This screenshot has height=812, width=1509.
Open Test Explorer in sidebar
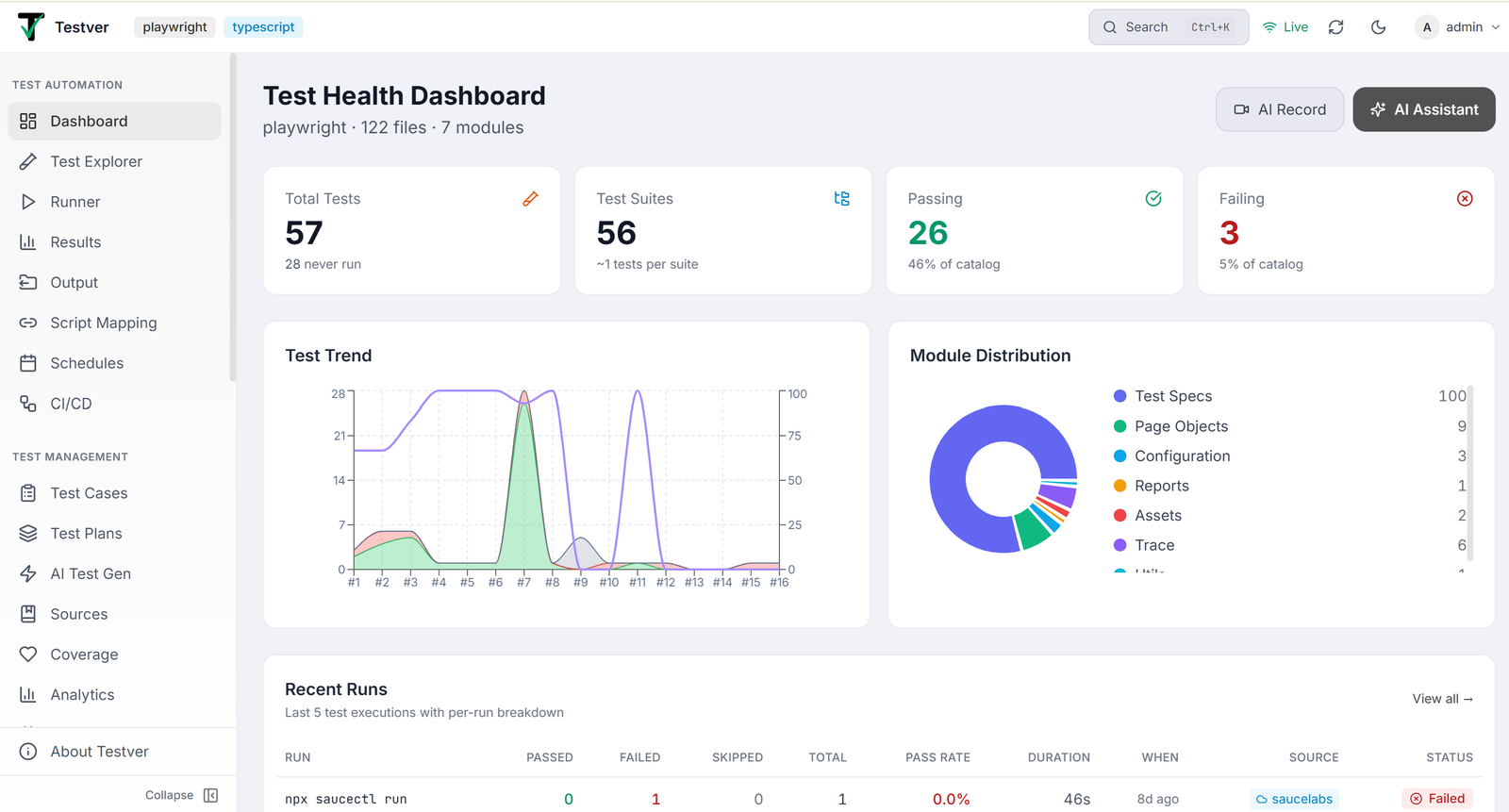pyautogui.click(x=115, y=161)
